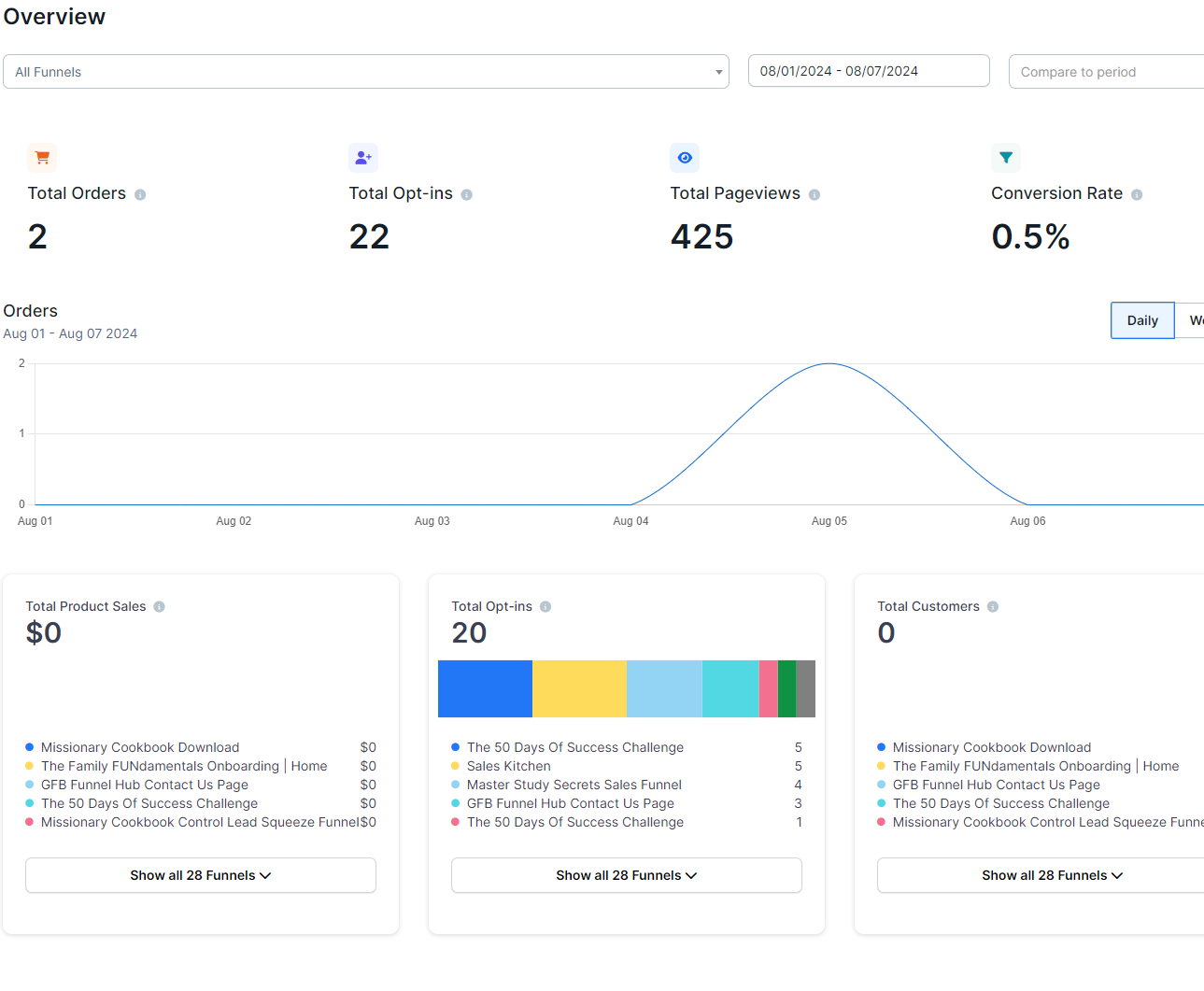The image size is (1204, 991).
Task: Click The 50 Days Of Success Challenge with 5 opt-ins
Action: (x=575, y=747)
